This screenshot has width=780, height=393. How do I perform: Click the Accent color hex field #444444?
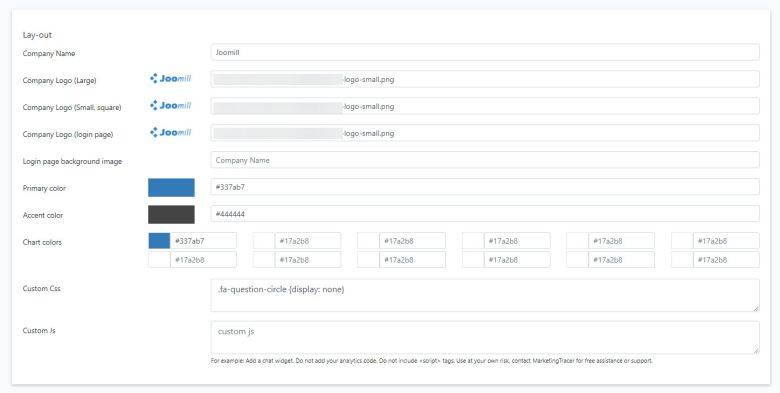[485, 214]
